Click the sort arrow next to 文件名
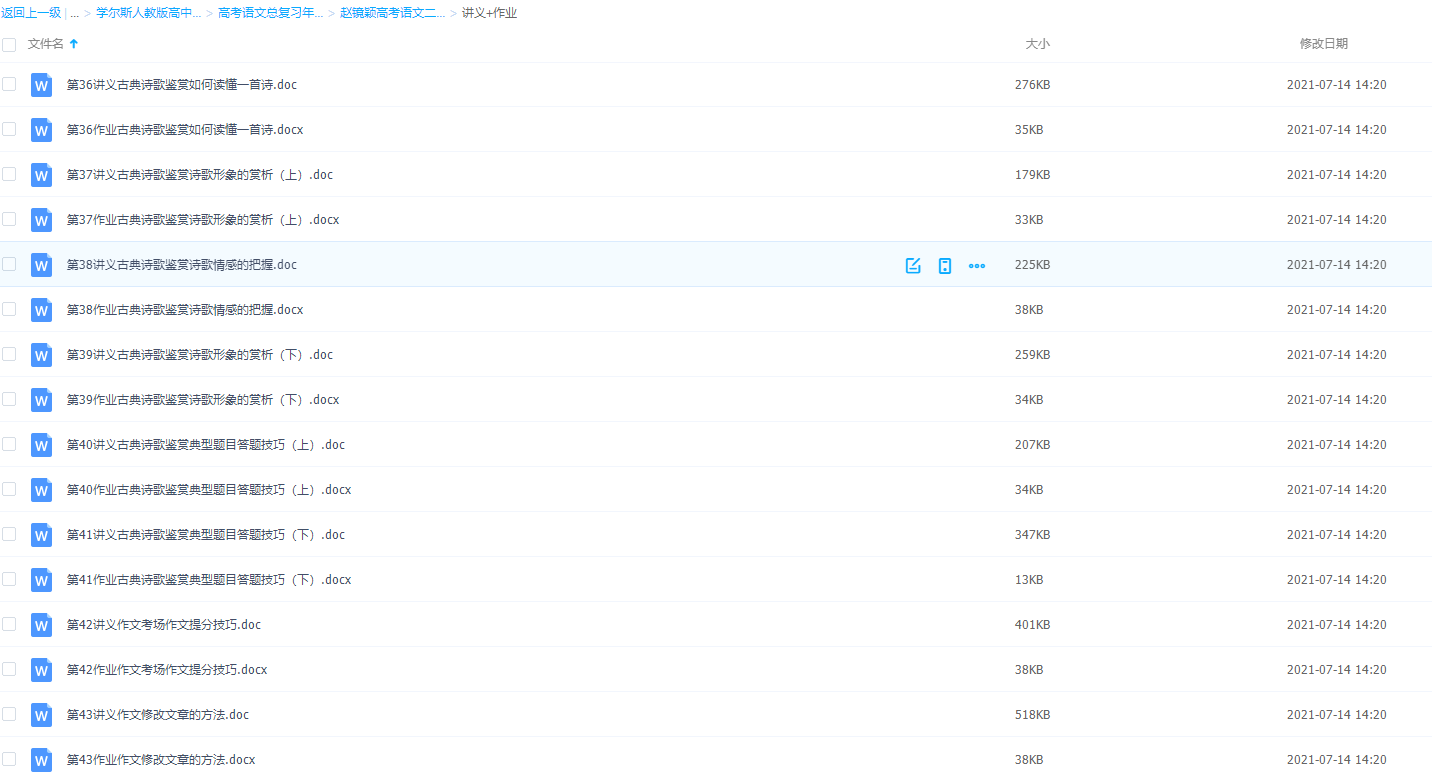 coord(74,44)
